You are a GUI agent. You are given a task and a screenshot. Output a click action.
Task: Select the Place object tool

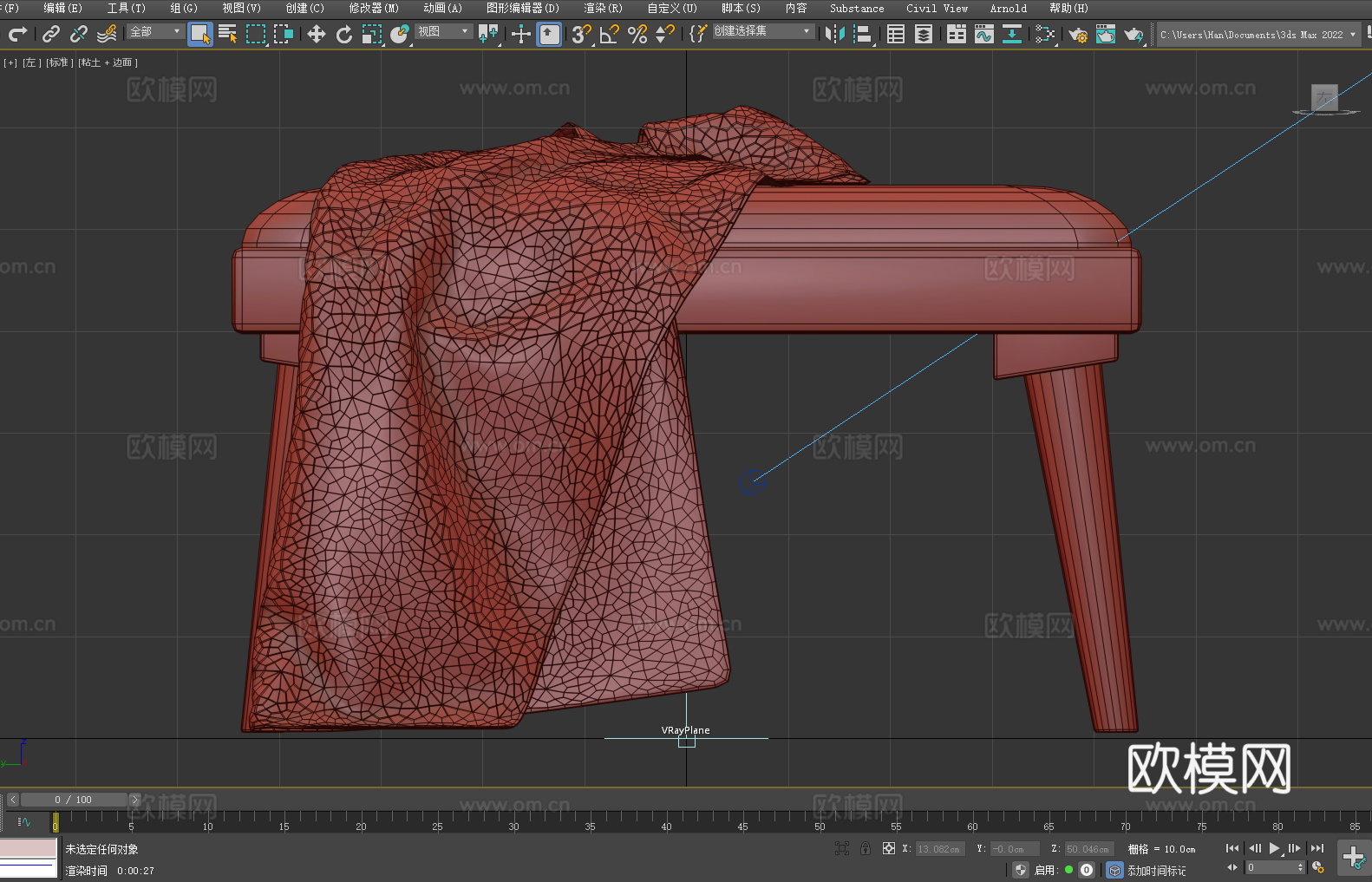tap(400, 34)
